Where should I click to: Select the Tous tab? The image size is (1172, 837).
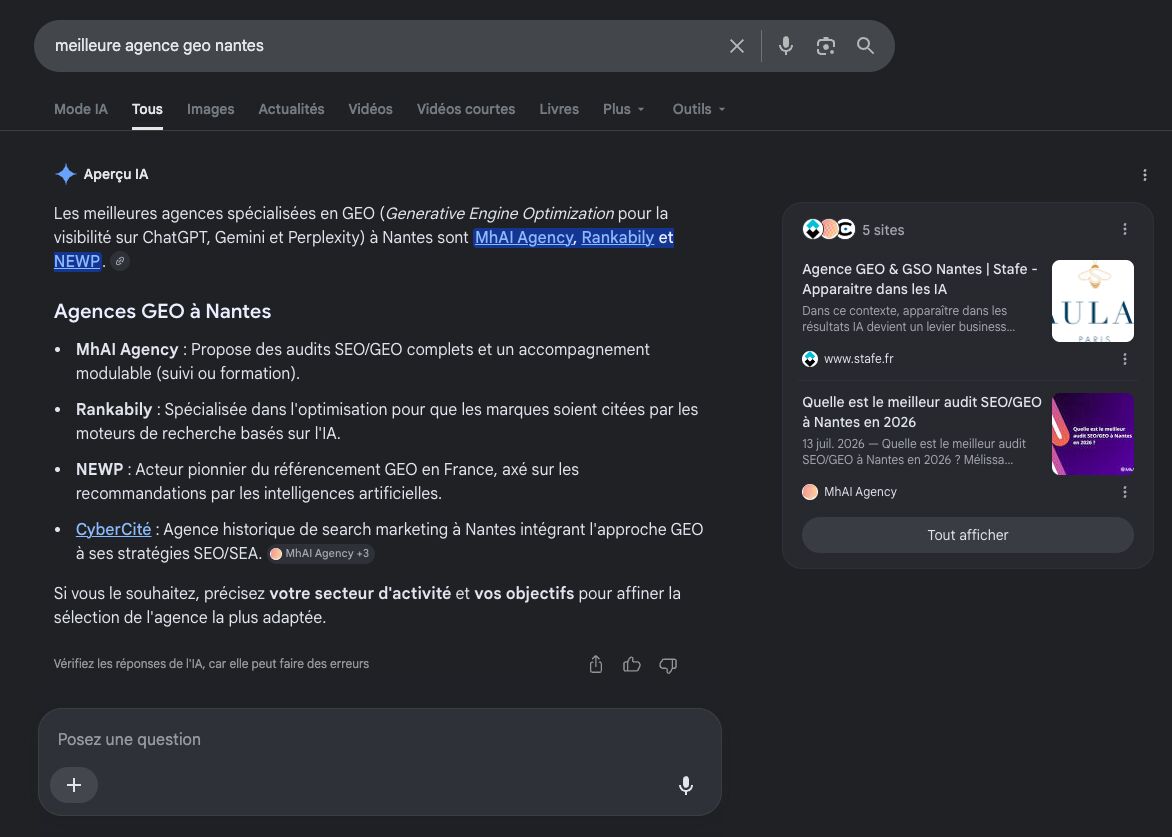(x=147, y=109)
